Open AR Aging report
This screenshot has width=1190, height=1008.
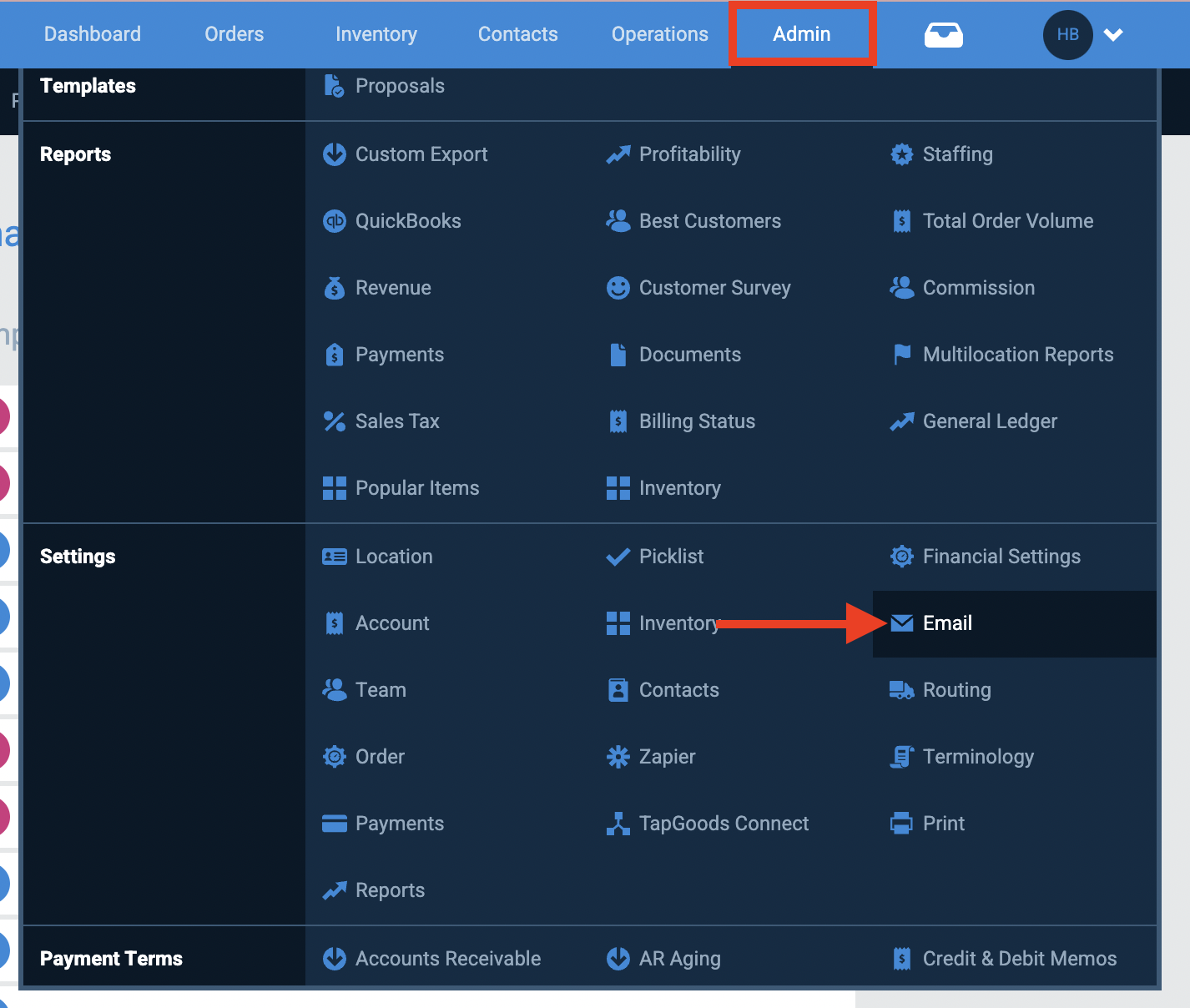coord(680,959)
